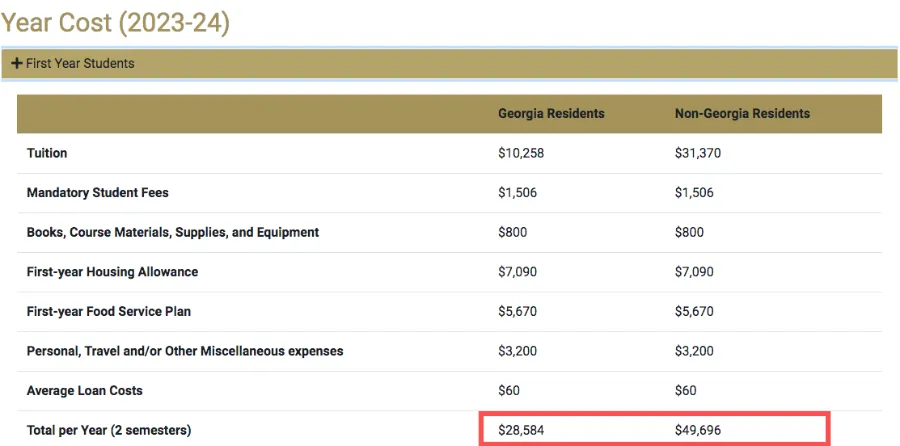Click the $28,584 Georgia total amount
The image size is (900, 446).
(521, 430)
